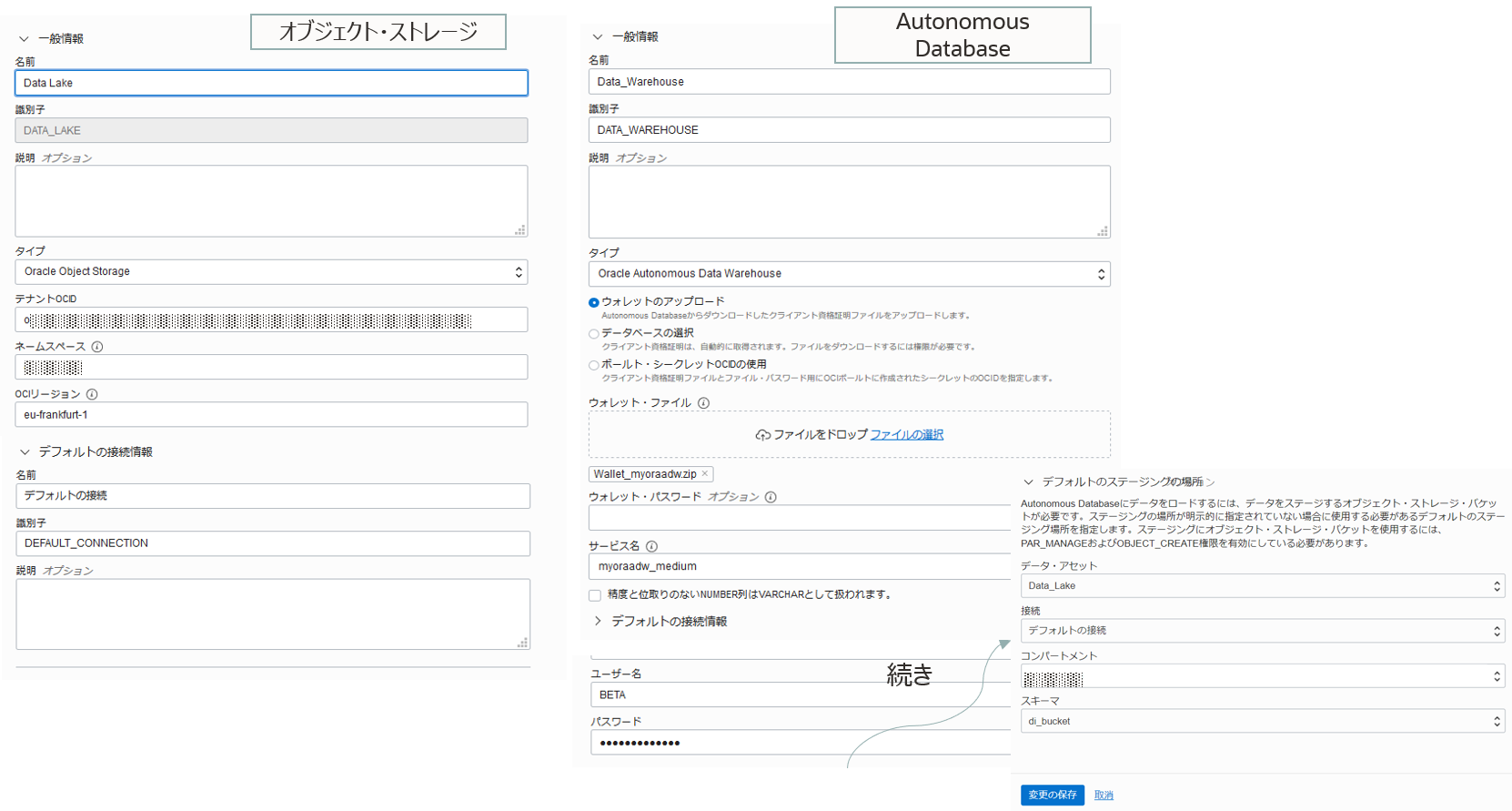The width and height of the screenshot is (1512, 811).
Task: Click the cloud upload icon in drop zone
Action: [762, 435]
